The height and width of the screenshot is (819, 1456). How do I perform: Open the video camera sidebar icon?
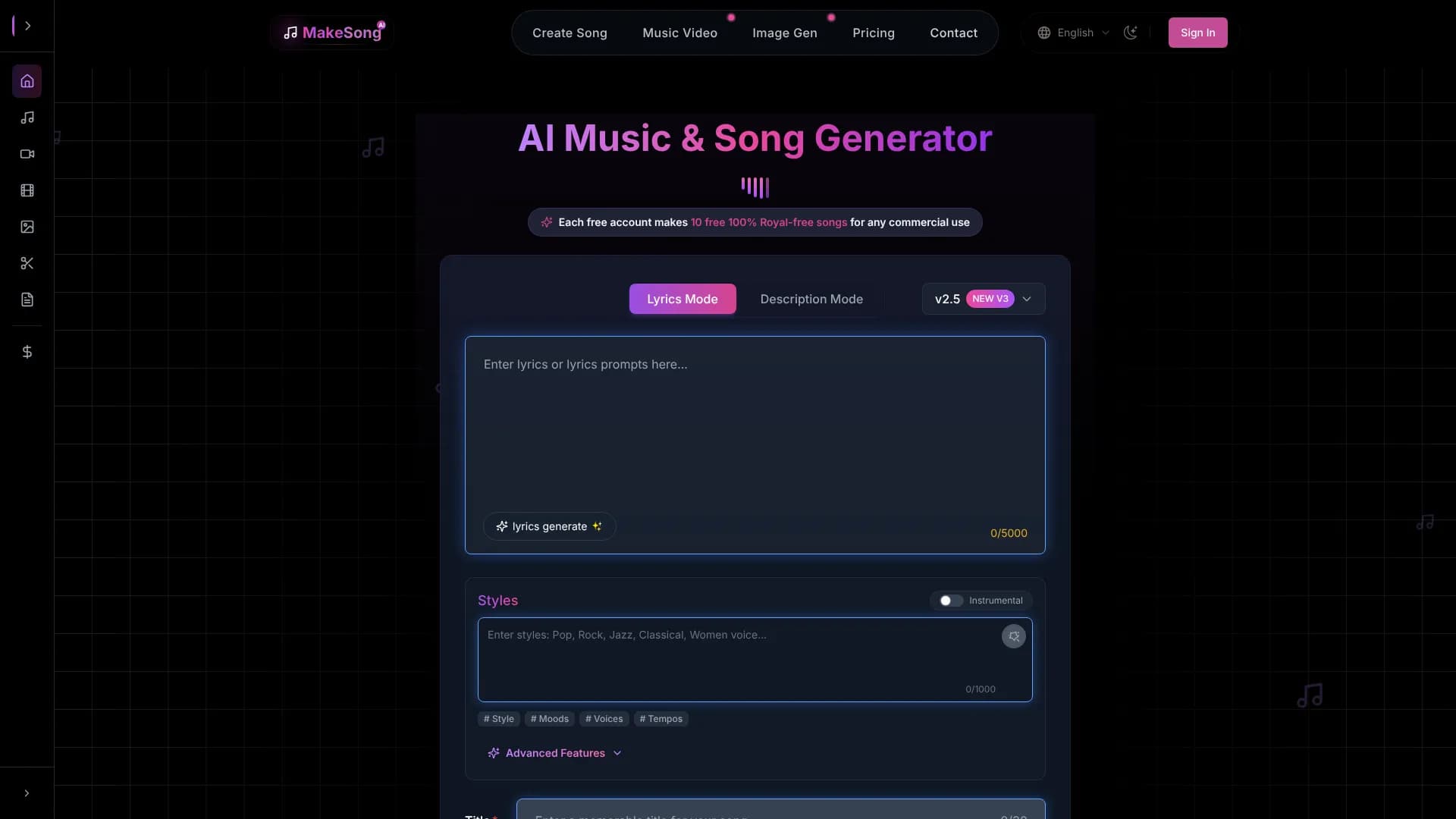(27, 154)
